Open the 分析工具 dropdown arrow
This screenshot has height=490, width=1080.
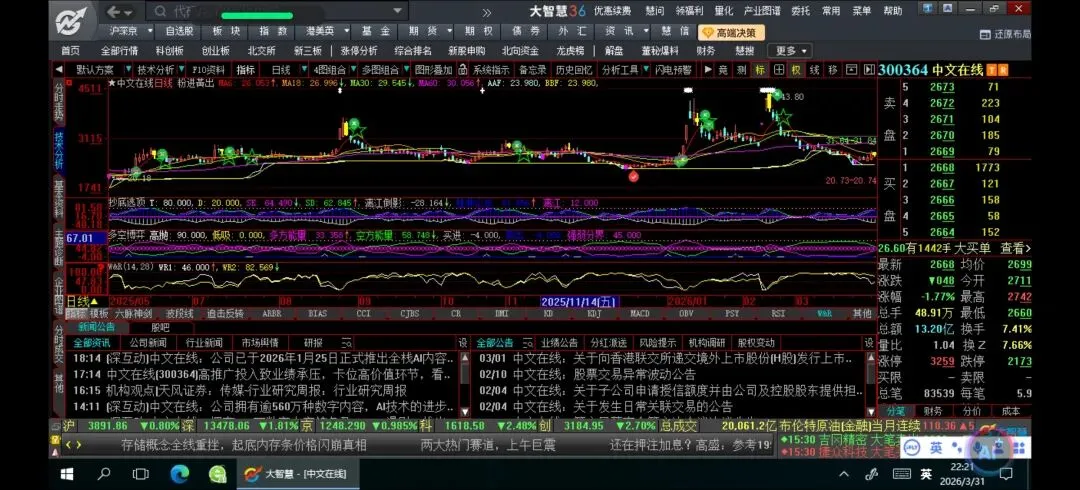(x=645, y=70)
